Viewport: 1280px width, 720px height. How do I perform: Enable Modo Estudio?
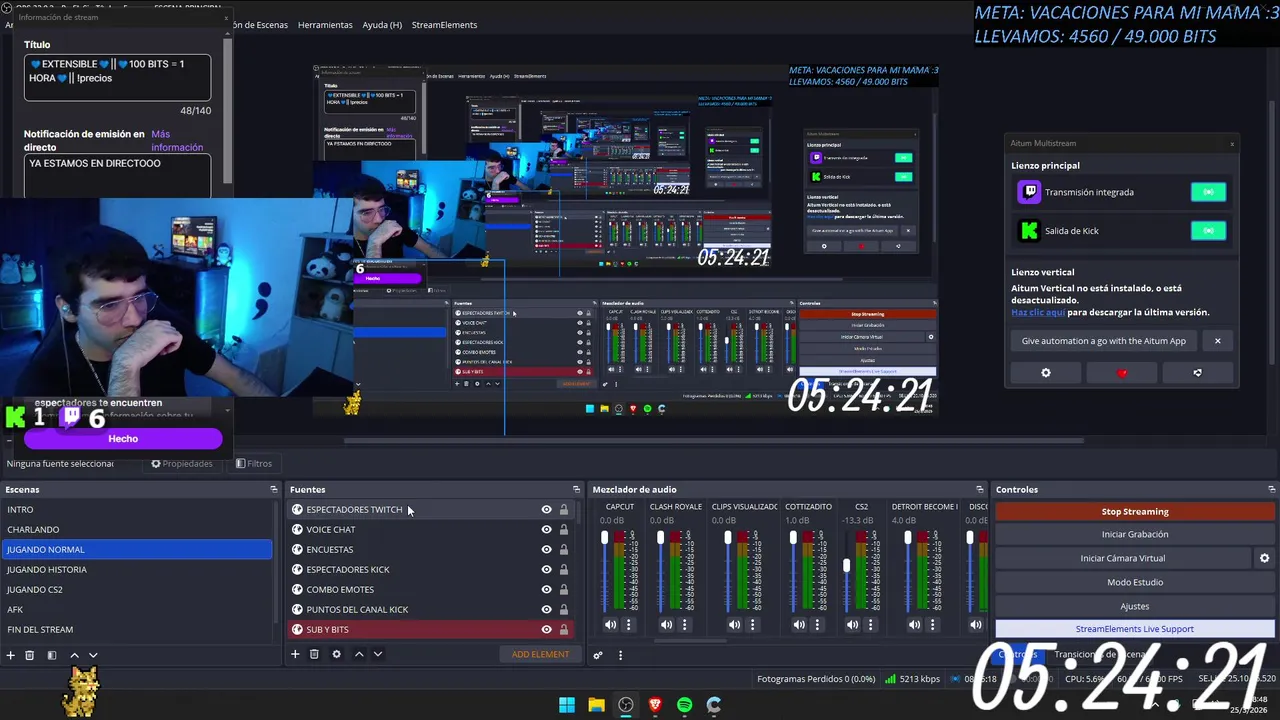(x=1135, y=582)
